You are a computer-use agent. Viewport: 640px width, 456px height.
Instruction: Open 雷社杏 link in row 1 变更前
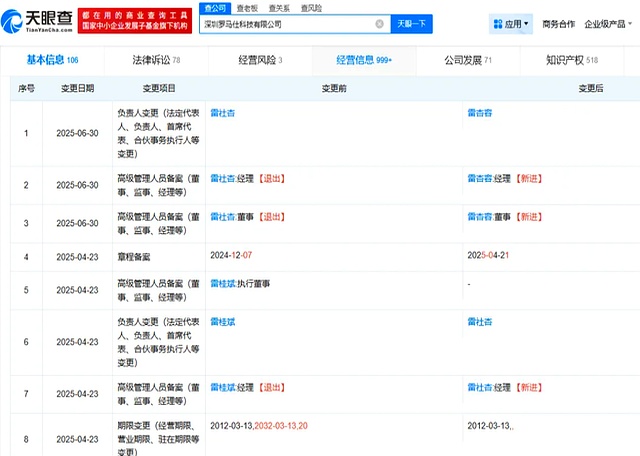pos(222,113)
